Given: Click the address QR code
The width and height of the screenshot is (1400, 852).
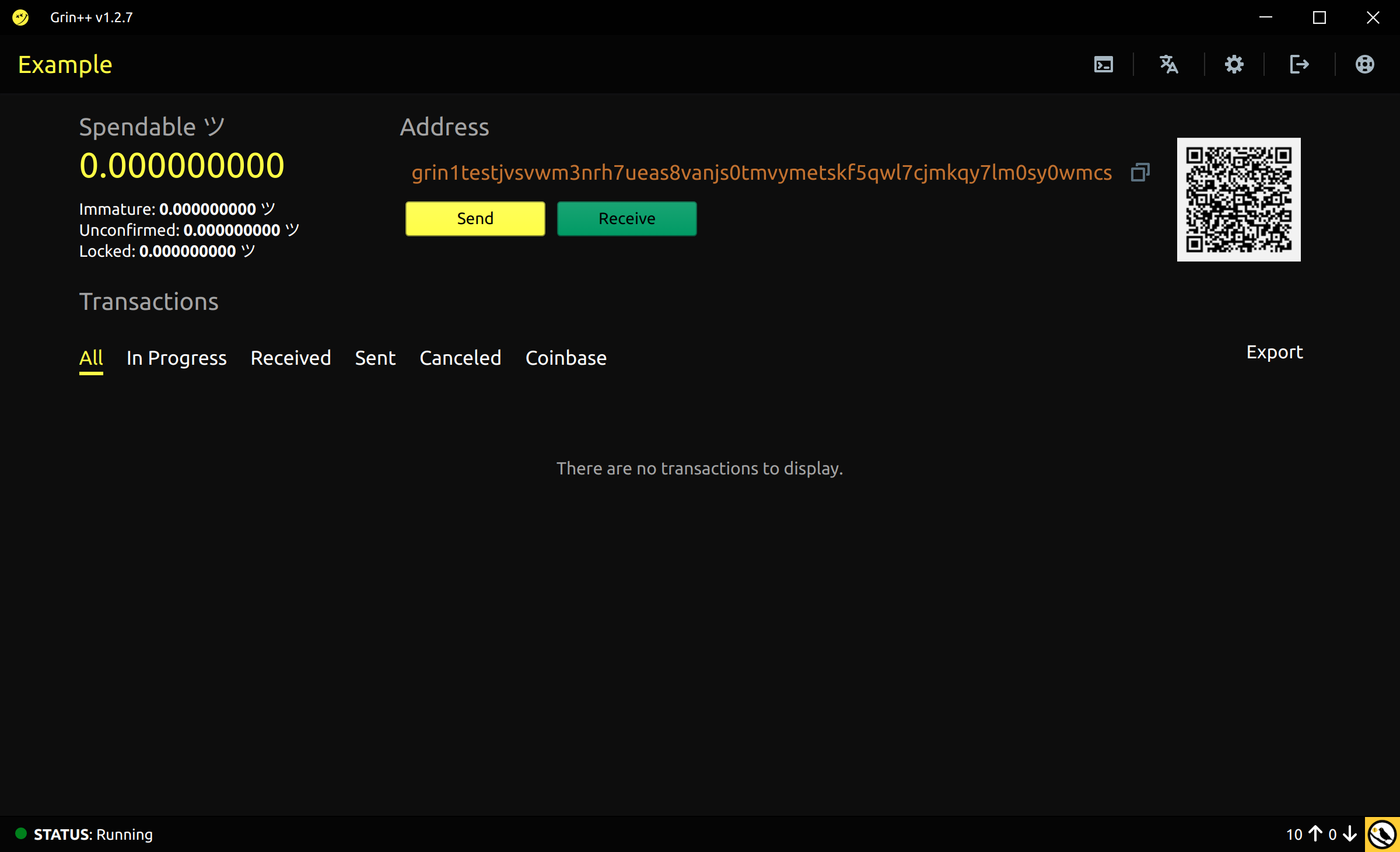Looking at the screenshot, I should pyautogui.click(x=1238, y=199).
